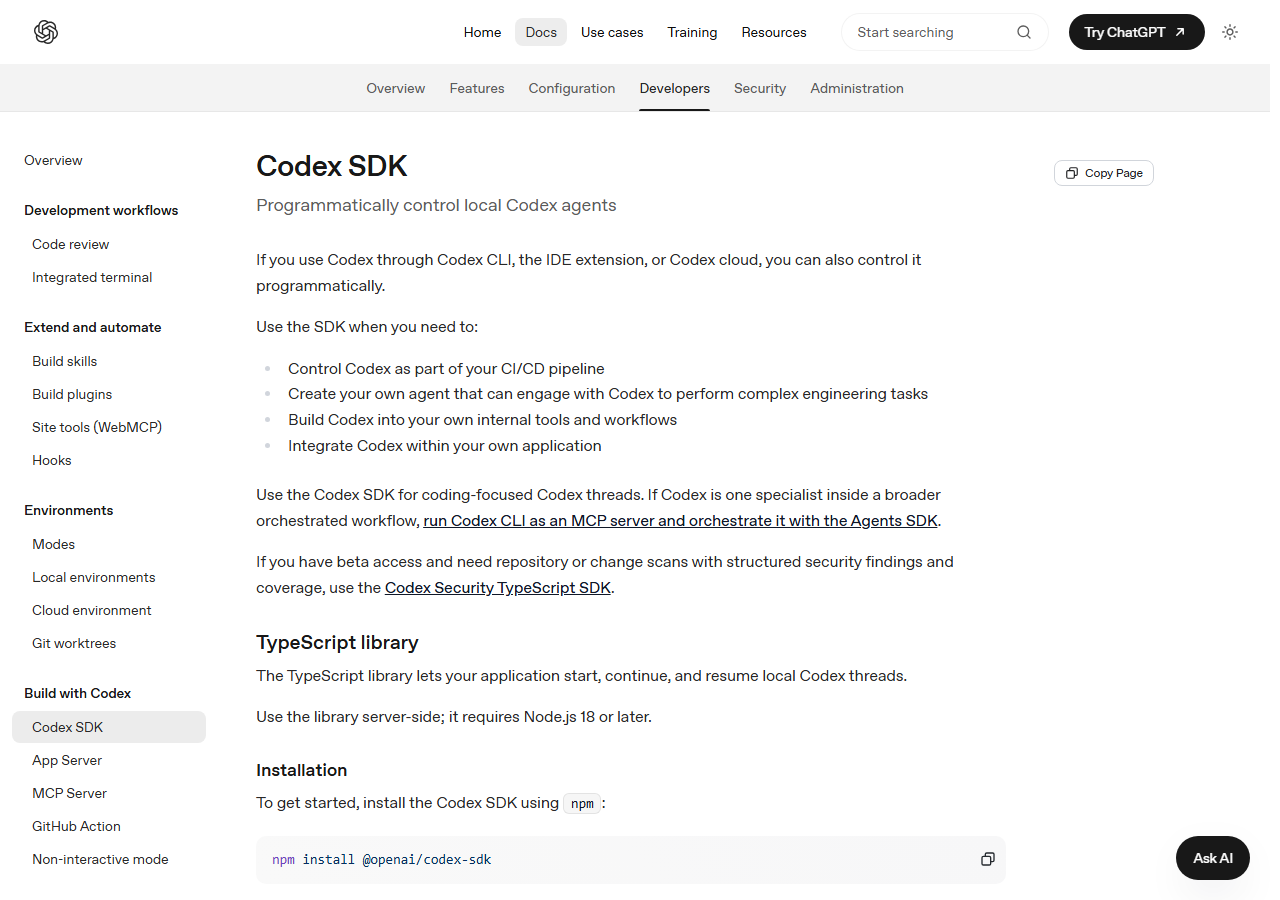The width and height of the screenshot is (1280, 900).
Task: Open Non-interactive mode sidebar page
Action: pos(100,859)
